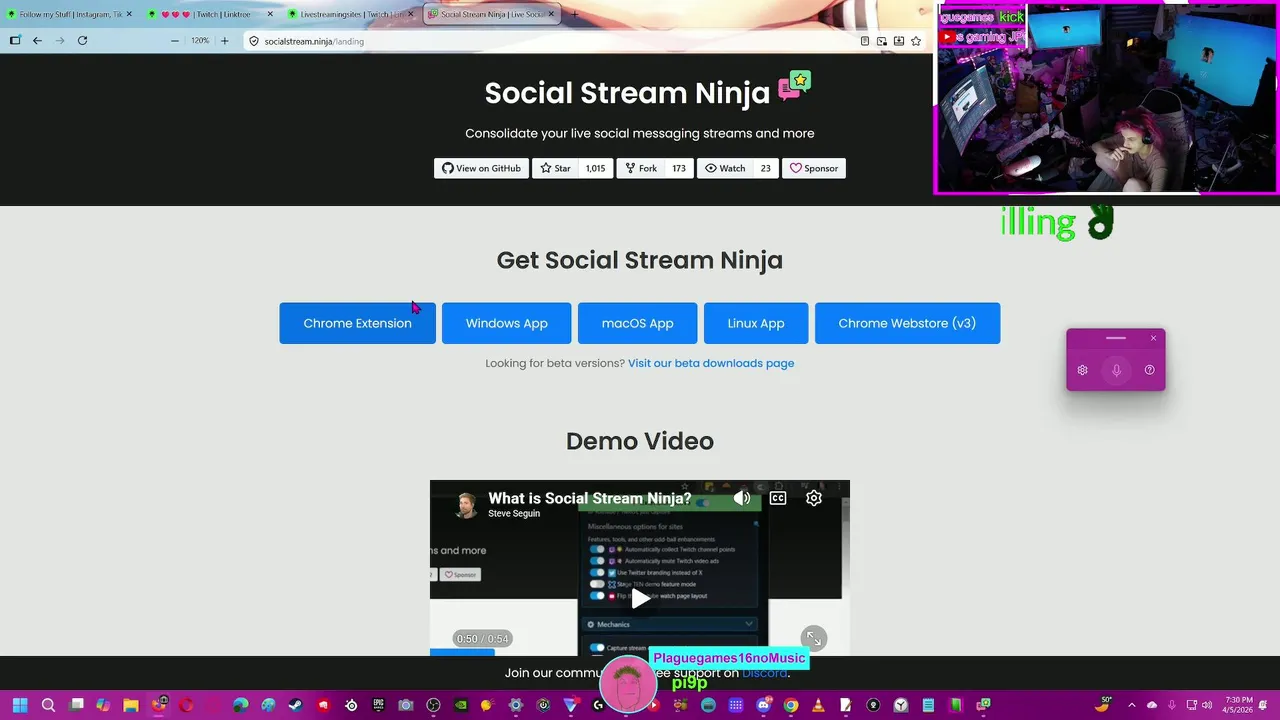Star the repository on GitHub
Screen dimensions: 1280x720
pos(555,168)
